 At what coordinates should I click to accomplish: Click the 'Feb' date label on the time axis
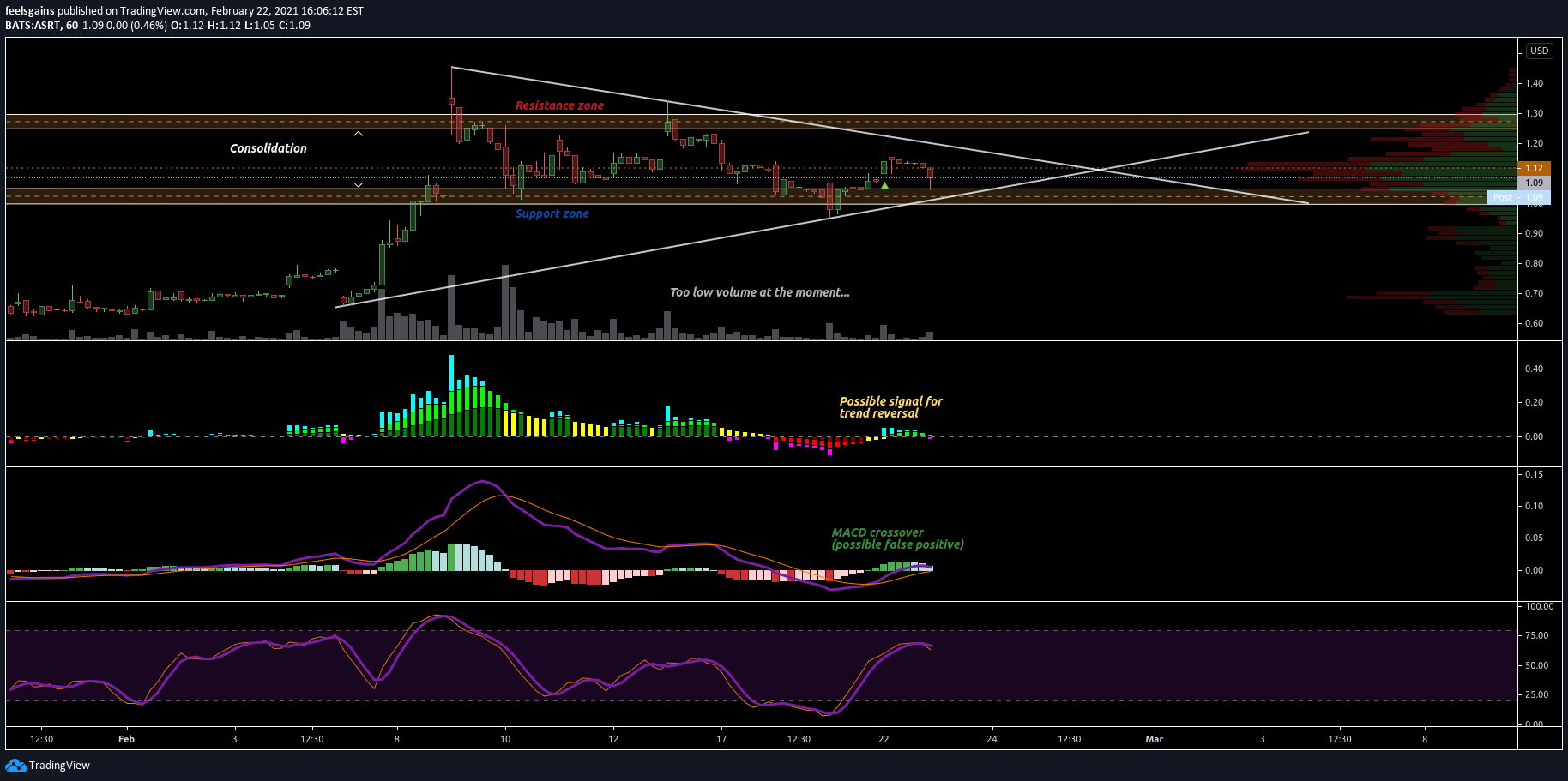tap(126, 739)
